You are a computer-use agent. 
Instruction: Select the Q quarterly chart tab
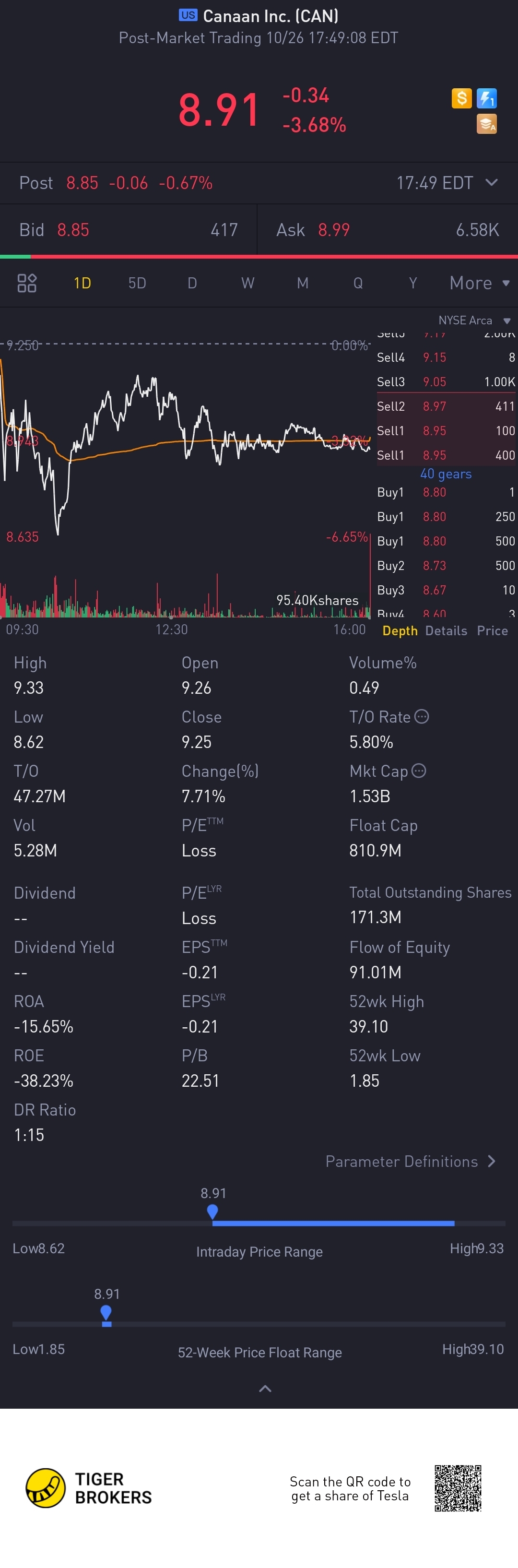click(x=358, y=283)
